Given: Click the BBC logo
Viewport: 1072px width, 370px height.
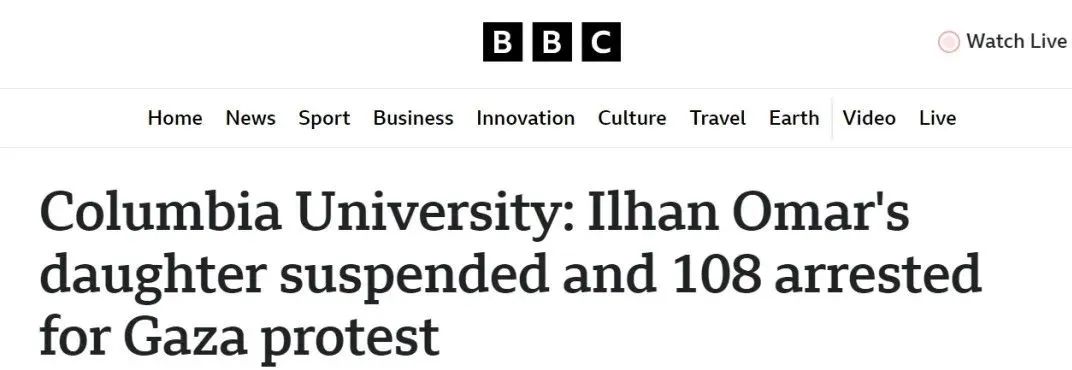Looking at the screenshot, I should [552, 42].
